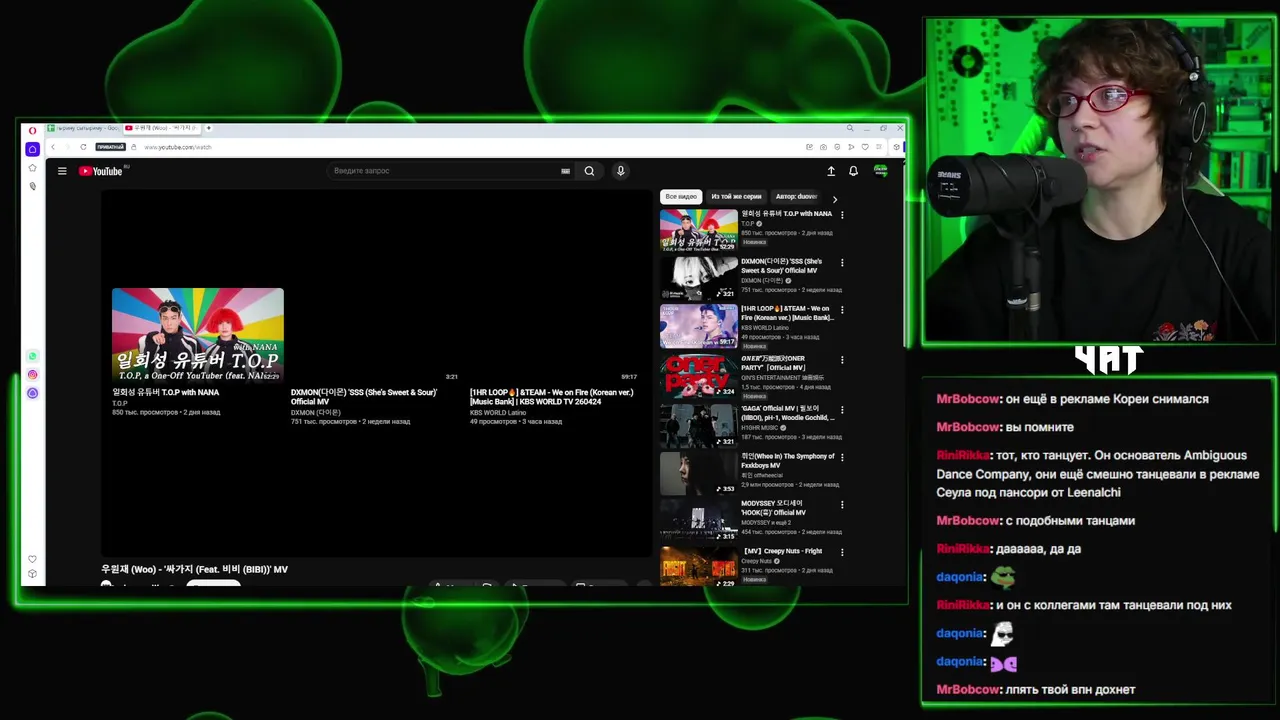Viewport: 1280px width, 720px height.
Task: Click video title 우원재 (Woo) below player
Action: [x=194, y=569]
